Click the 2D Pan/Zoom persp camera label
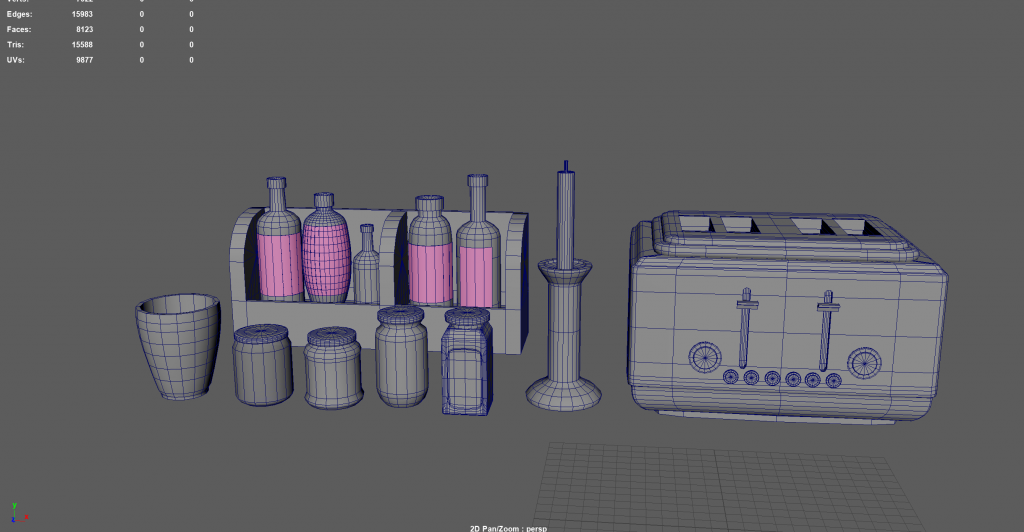The height and width of the screenshot is (532, 1024). [x=508, y=528]
